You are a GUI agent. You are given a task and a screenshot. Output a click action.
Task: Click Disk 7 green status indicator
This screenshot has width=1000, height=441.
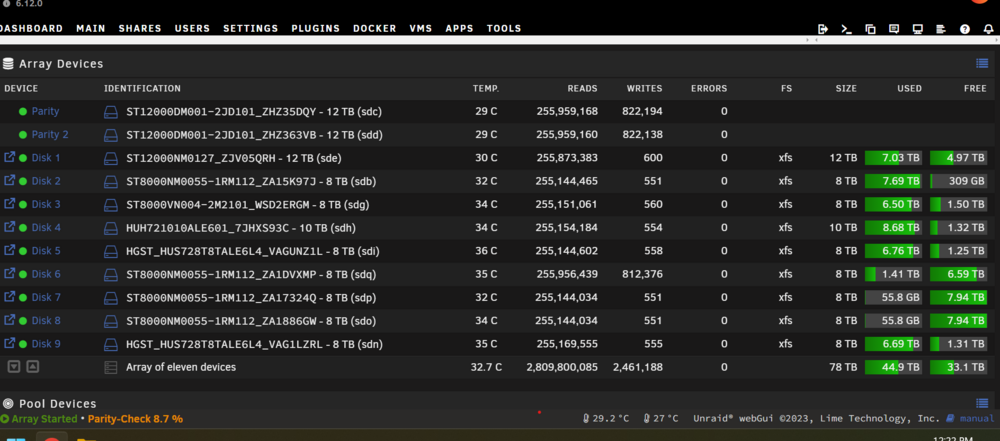[23, 298]
